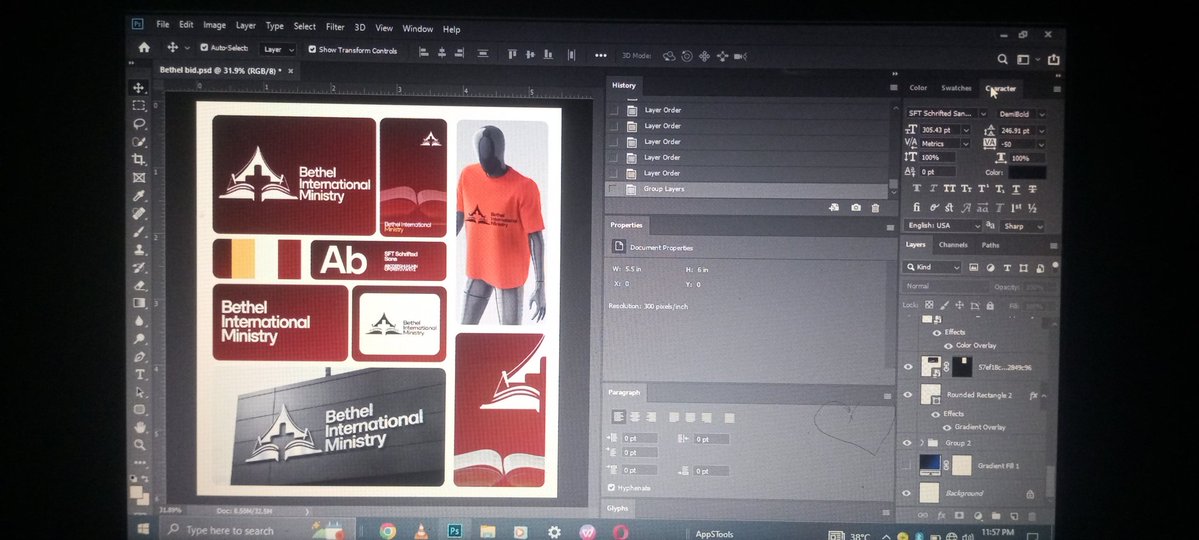Select the Crop tool

coord(138,159)
